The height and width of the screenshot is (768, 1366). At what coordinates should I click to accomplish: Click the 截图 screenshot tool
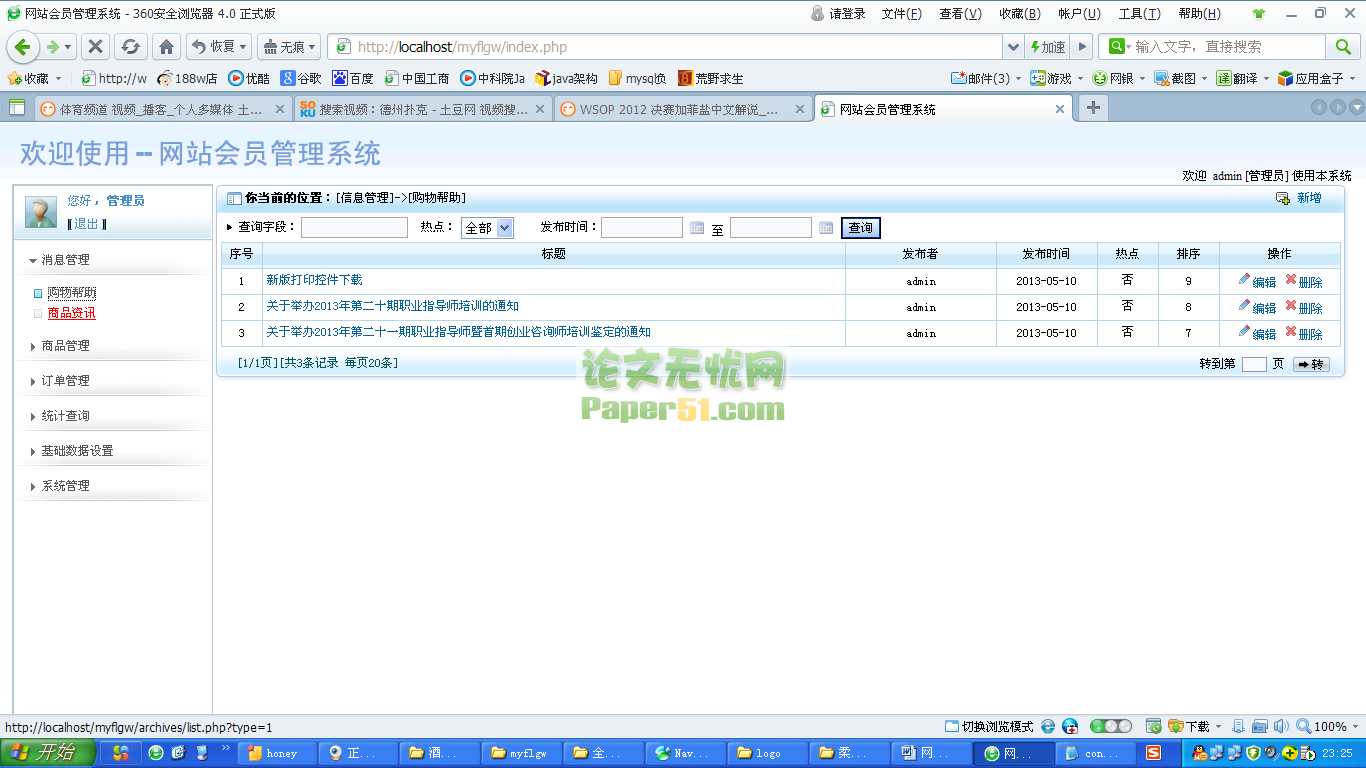click(1181, 78)
